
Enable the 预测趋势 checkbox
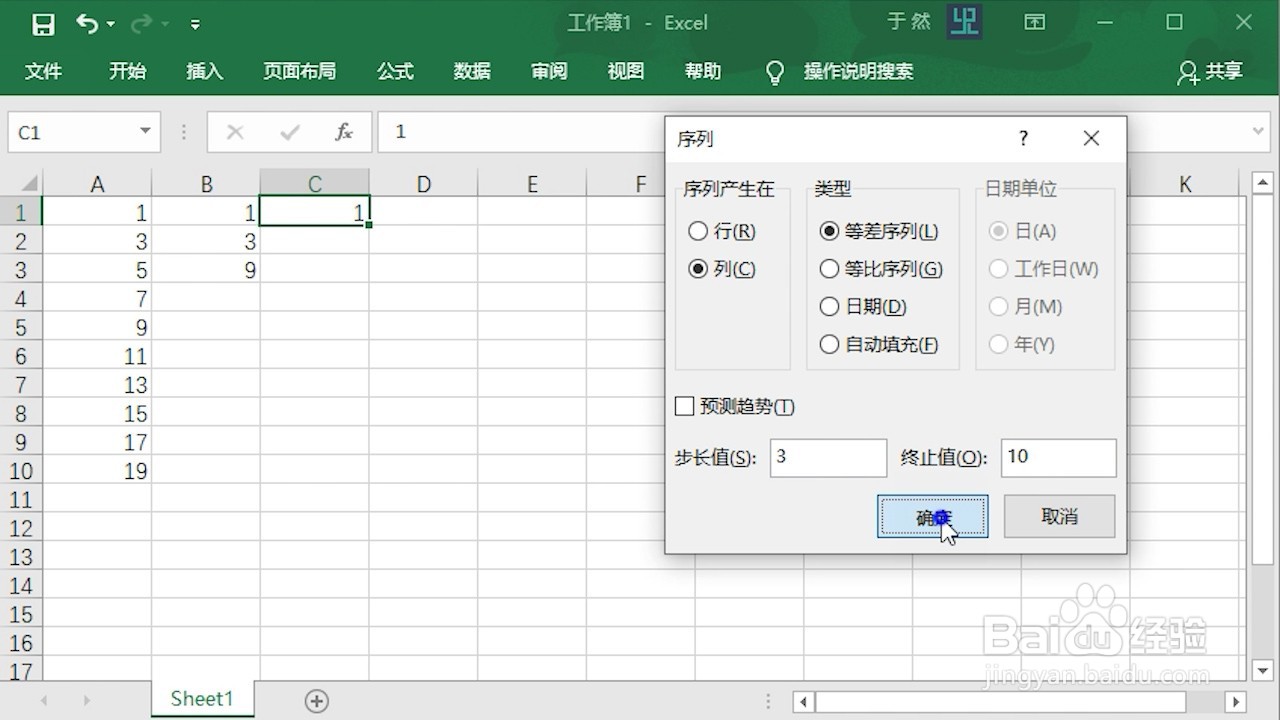tap(685, 406)
